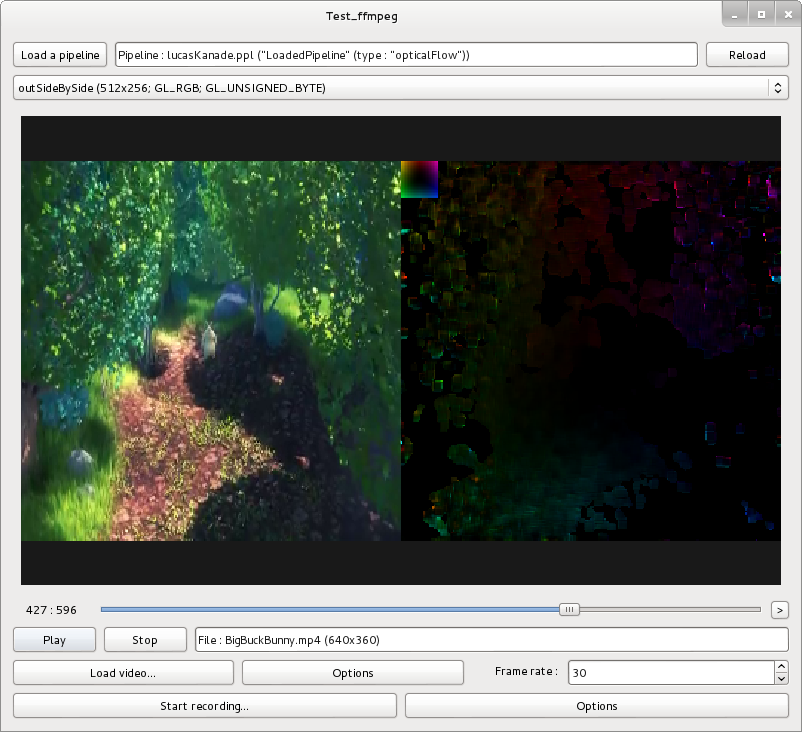Increase frame rate with up arrow
Viewport: 802px width, 732px height.
781,667
